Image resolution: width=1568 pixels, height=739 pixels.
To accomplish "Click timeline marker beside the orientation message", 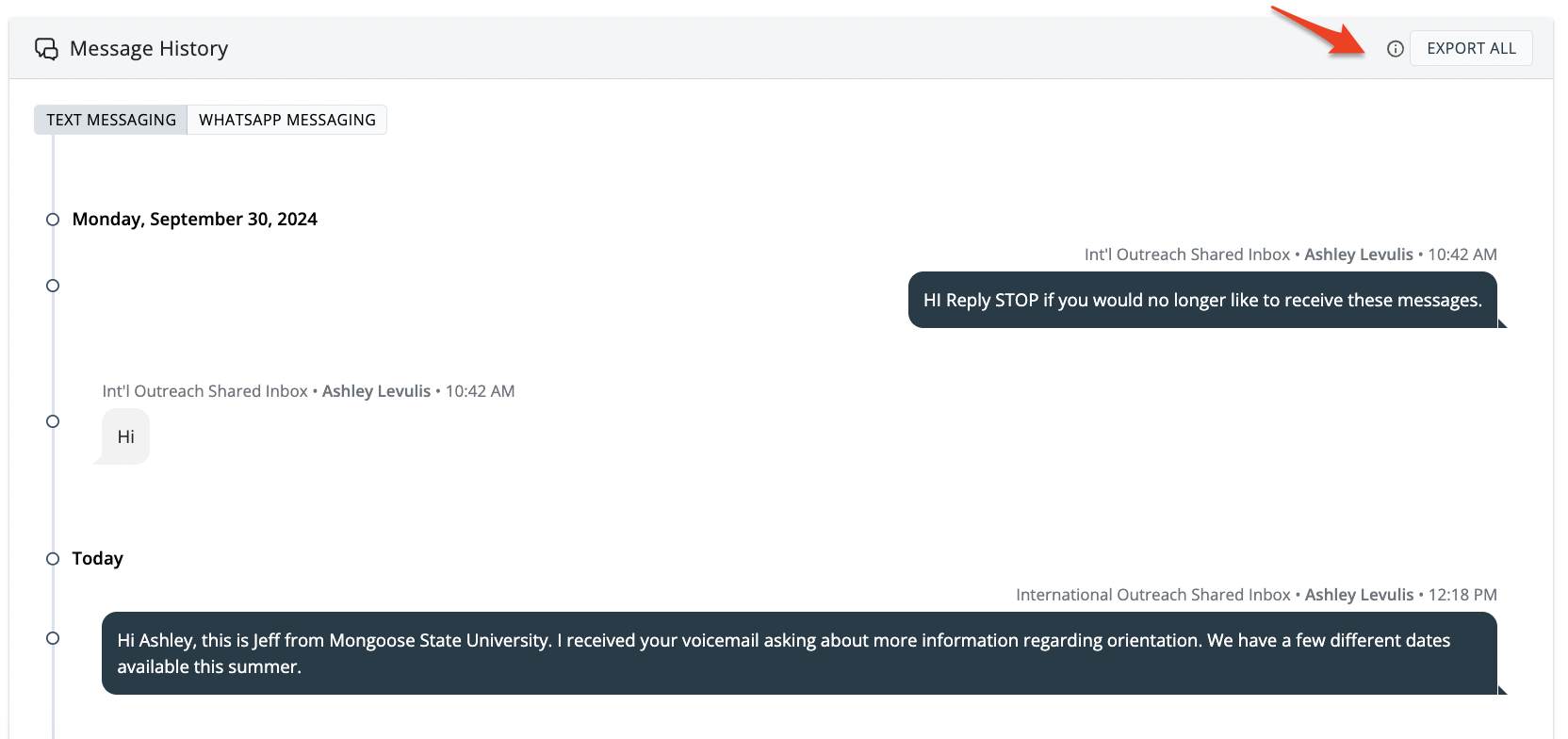I will pyautogui.click(x=53, y=638).
